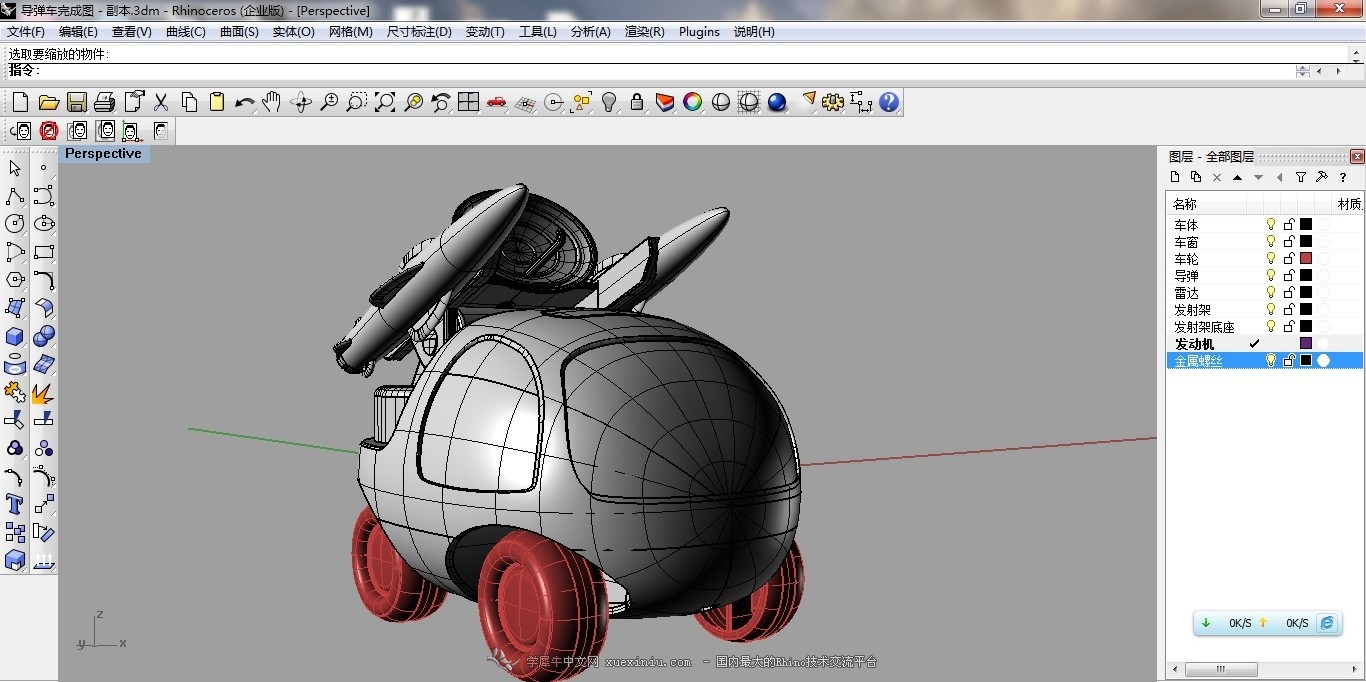Open the layer tools hammer menu
1366x682 pixels.
(1321, 177)
